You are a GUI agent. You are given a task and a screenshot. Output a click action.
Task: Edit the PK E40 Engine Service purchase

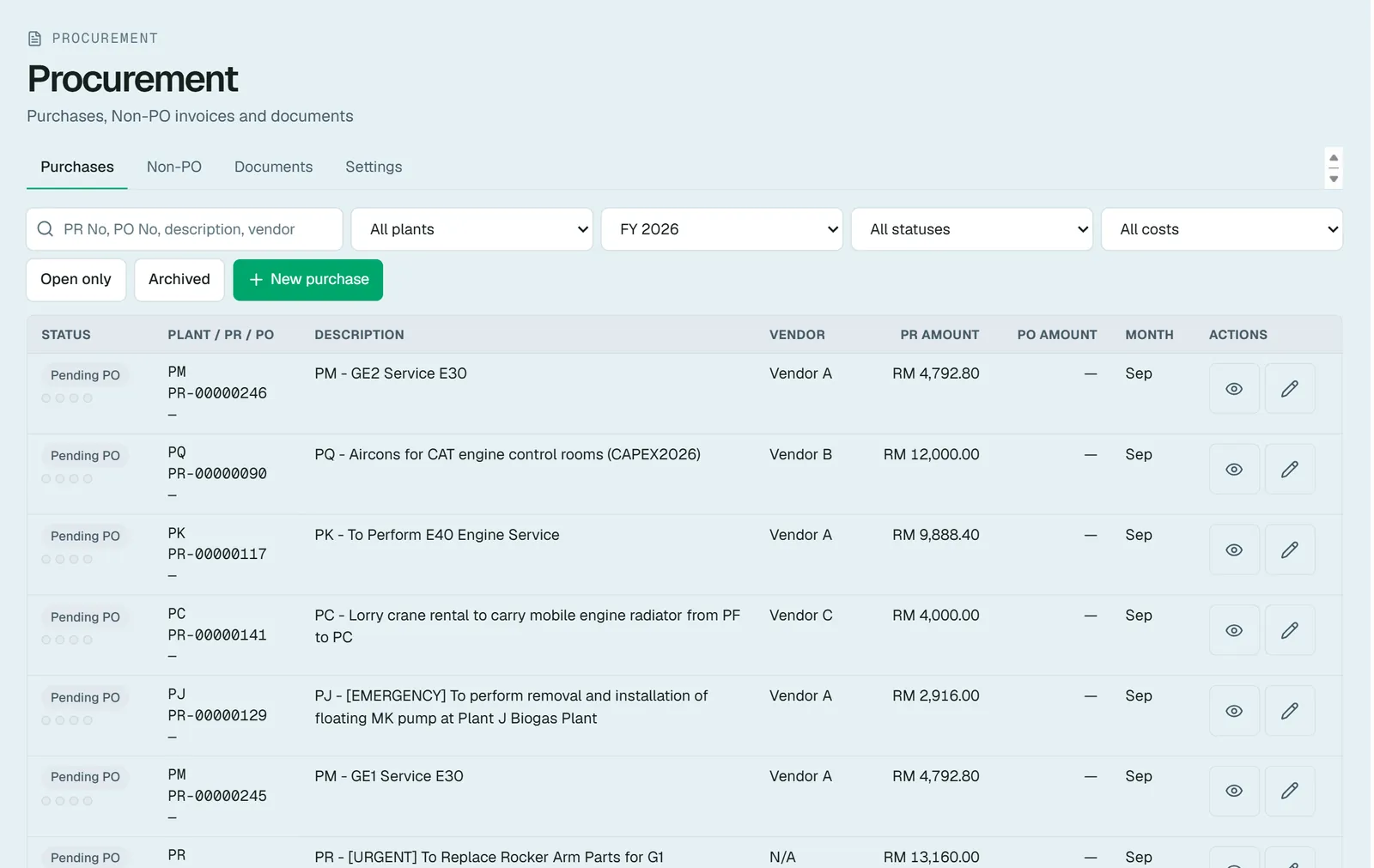(1289, 550)
